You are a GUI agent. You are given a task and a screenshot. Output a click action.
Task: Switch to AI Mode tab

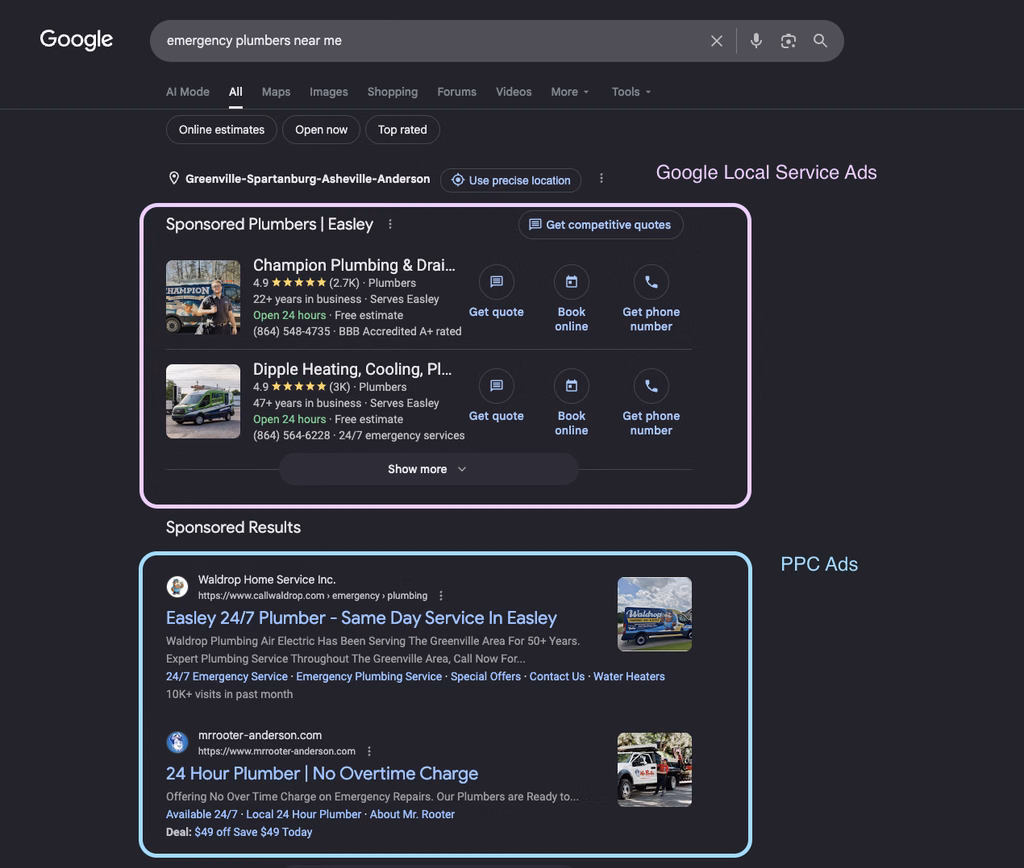tap(187, 92)
